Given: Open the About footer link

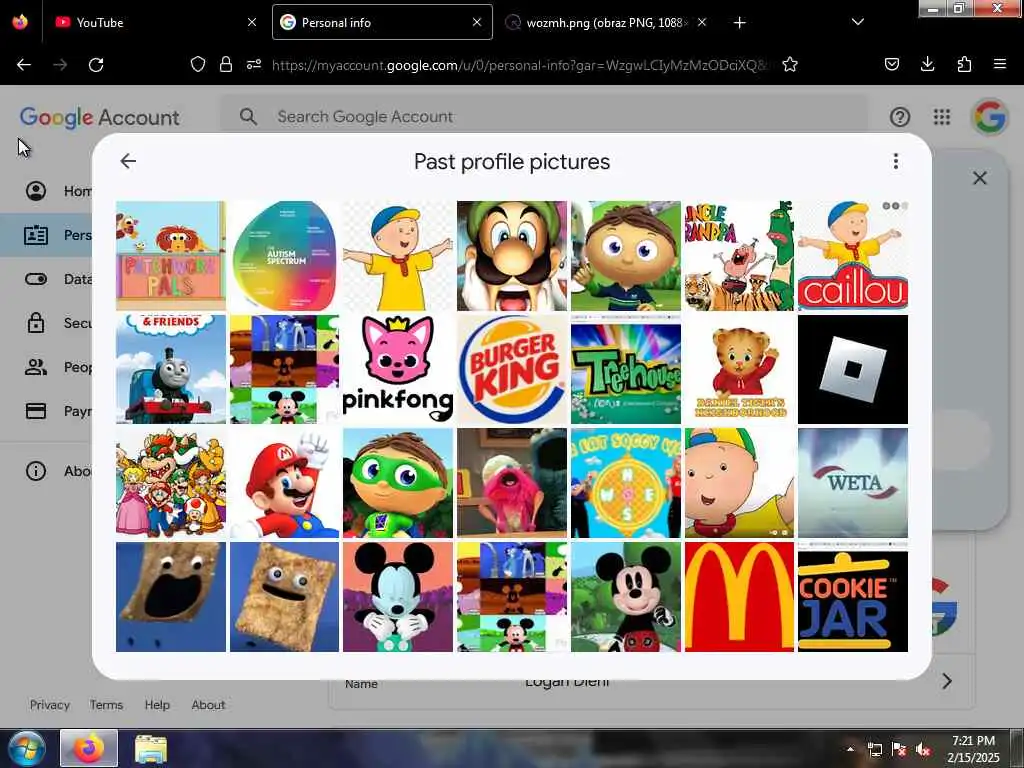Looking at the screenshot, I should pyautogui.click(x=208, y=705).
